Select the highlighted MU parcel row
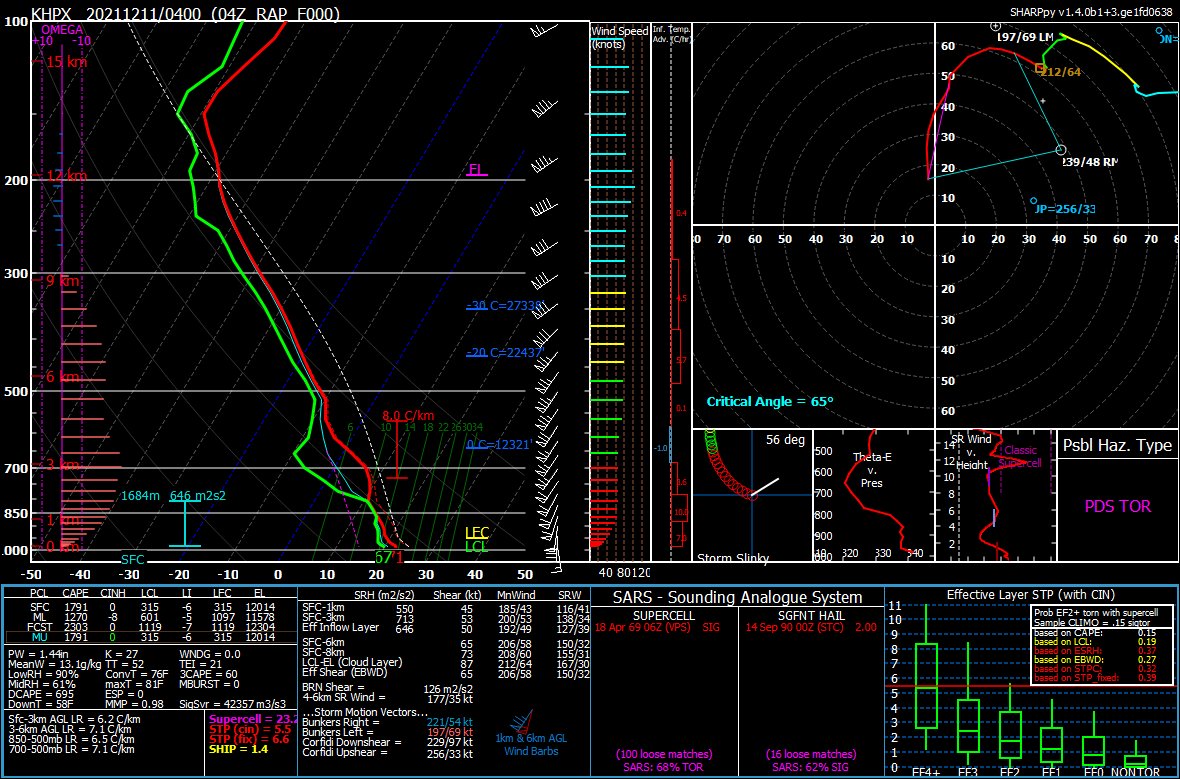This screenshot has width=1180, height=779. (149, 637)
